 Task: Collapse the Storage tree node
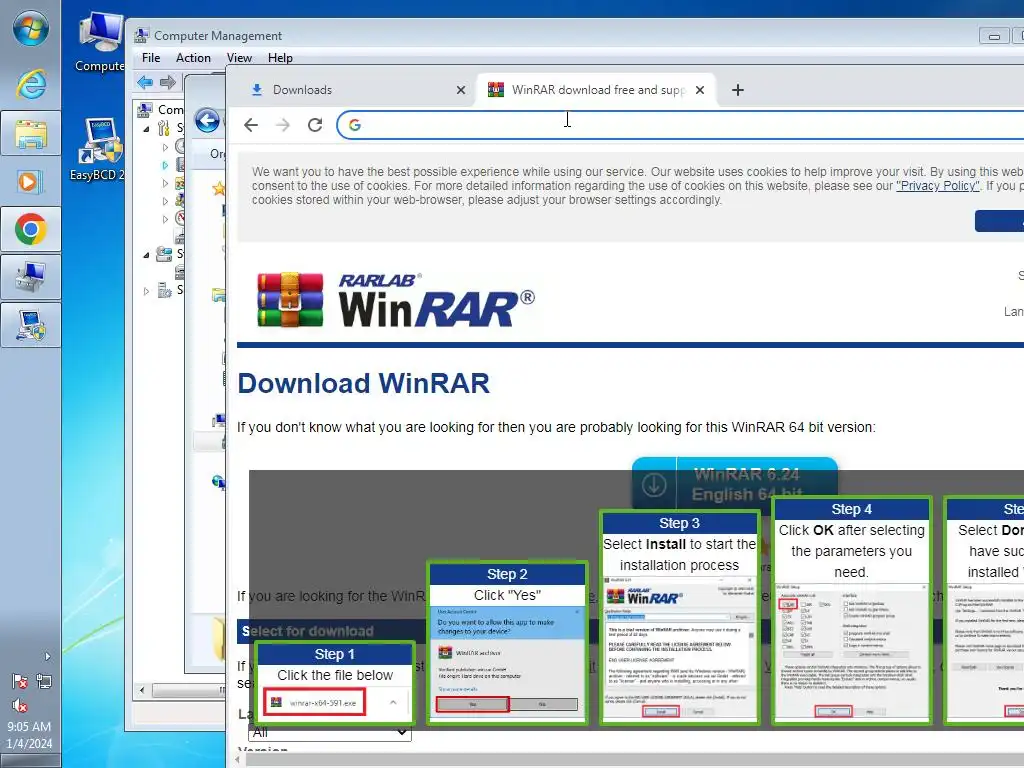pos(146,255)
